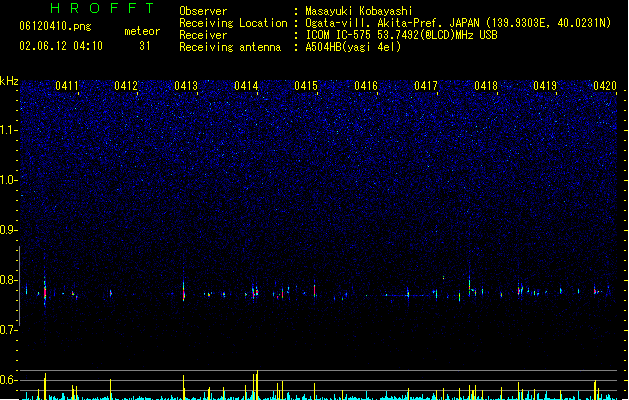Select antenna value A504HB(yagi 4el)
629x400 pixels.
coord(353,47)
